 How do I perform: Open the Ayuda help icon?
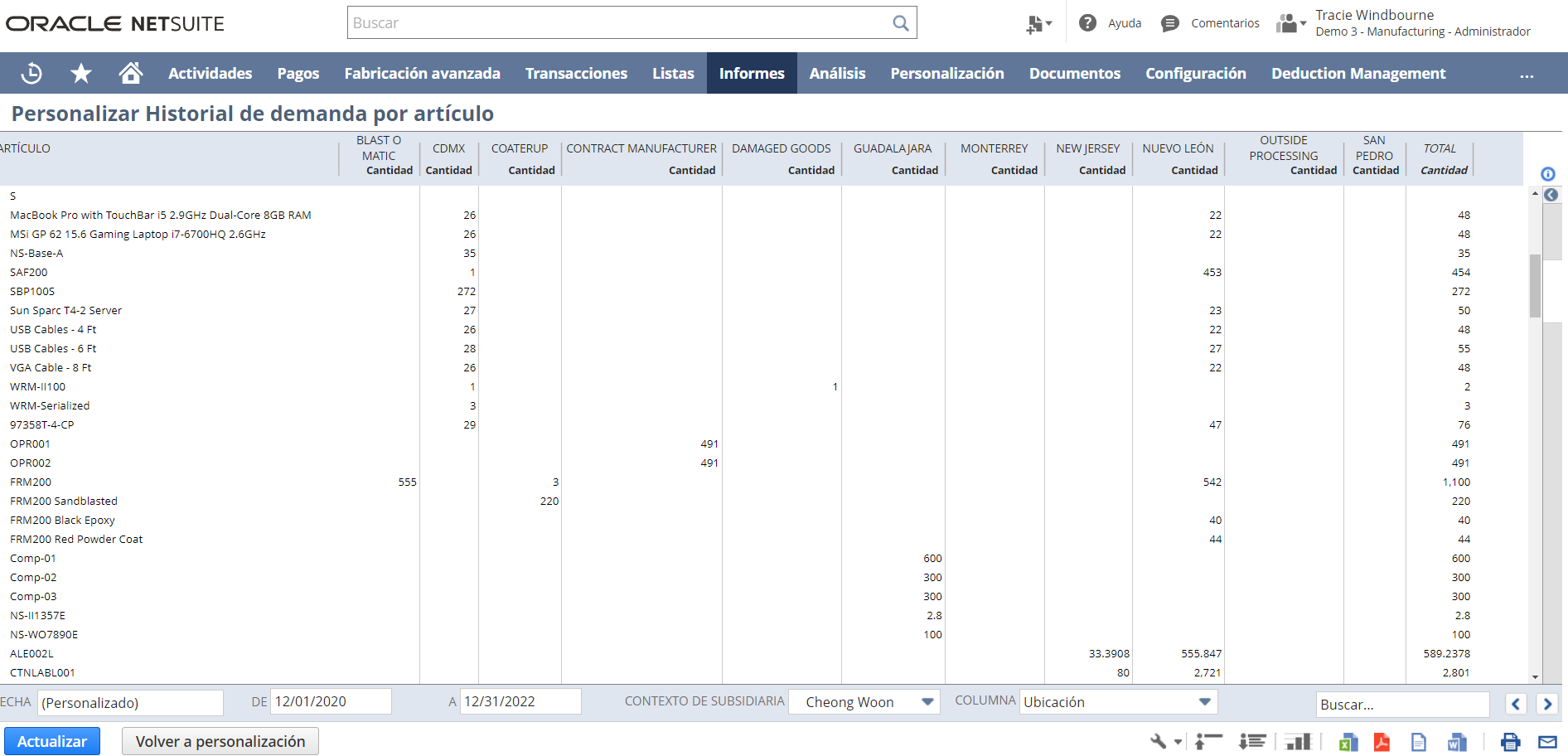coord(1088,22)
